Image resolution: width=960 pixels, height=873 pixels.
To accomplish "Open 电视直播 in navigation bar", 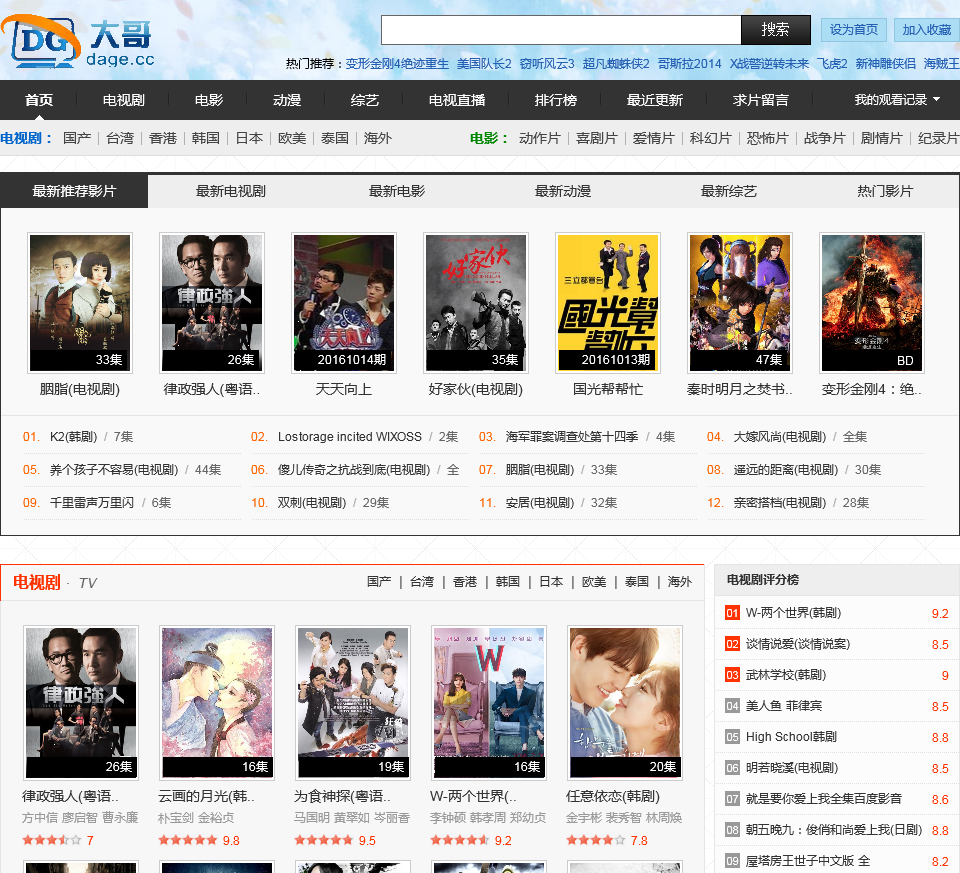I will (x=457, y=100).
